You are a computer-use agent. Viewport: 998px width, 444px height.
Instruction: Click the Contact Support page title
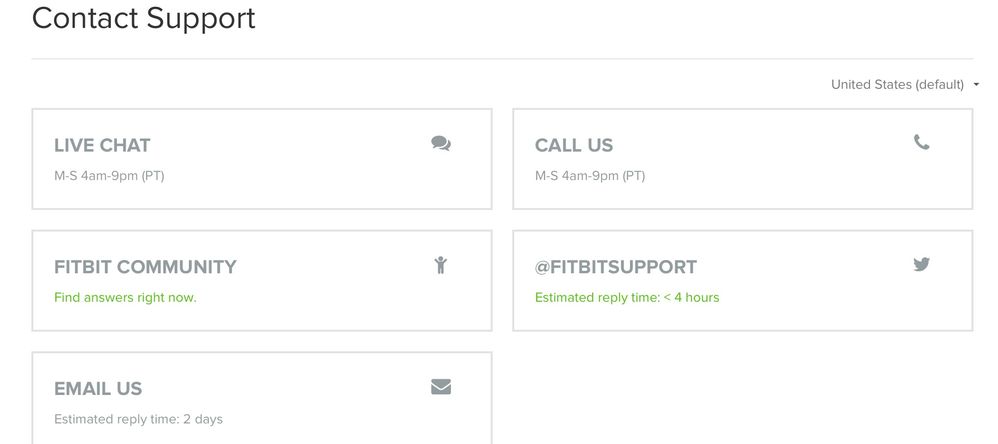[143, 18]
